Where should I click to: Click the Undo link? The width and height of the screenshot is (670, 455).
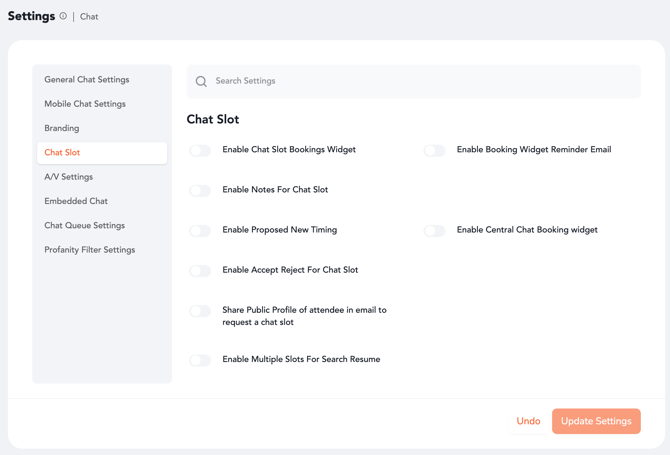[528, 421]
